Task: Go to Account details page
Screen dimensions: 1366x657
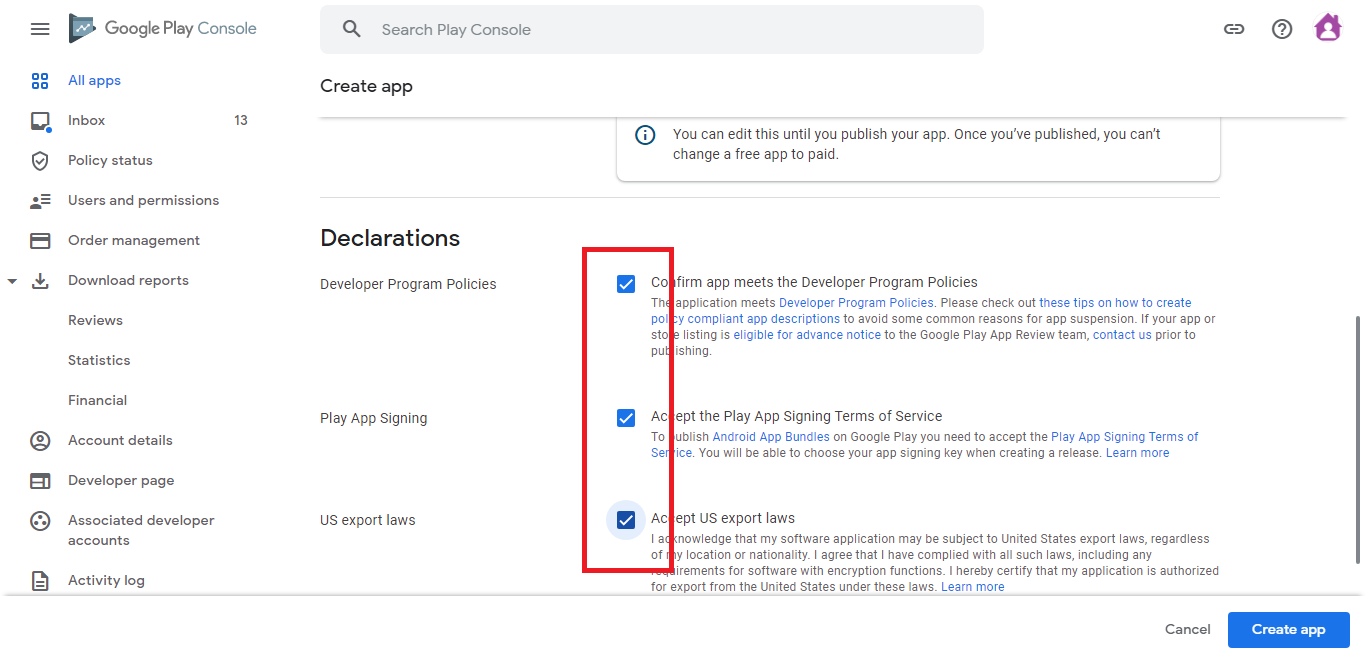Action: tap(120, 441)
